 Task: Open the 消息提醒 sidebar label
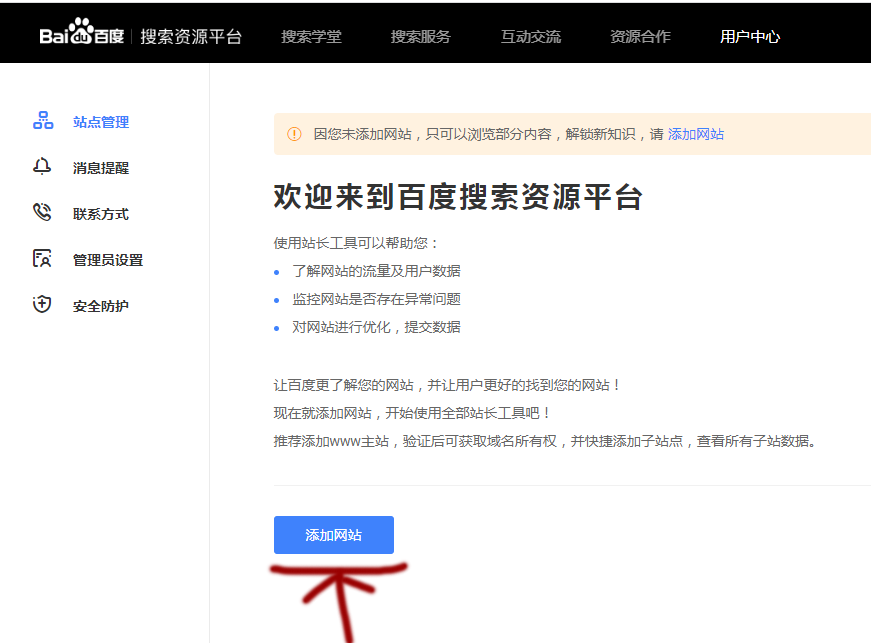click(101, 168)
